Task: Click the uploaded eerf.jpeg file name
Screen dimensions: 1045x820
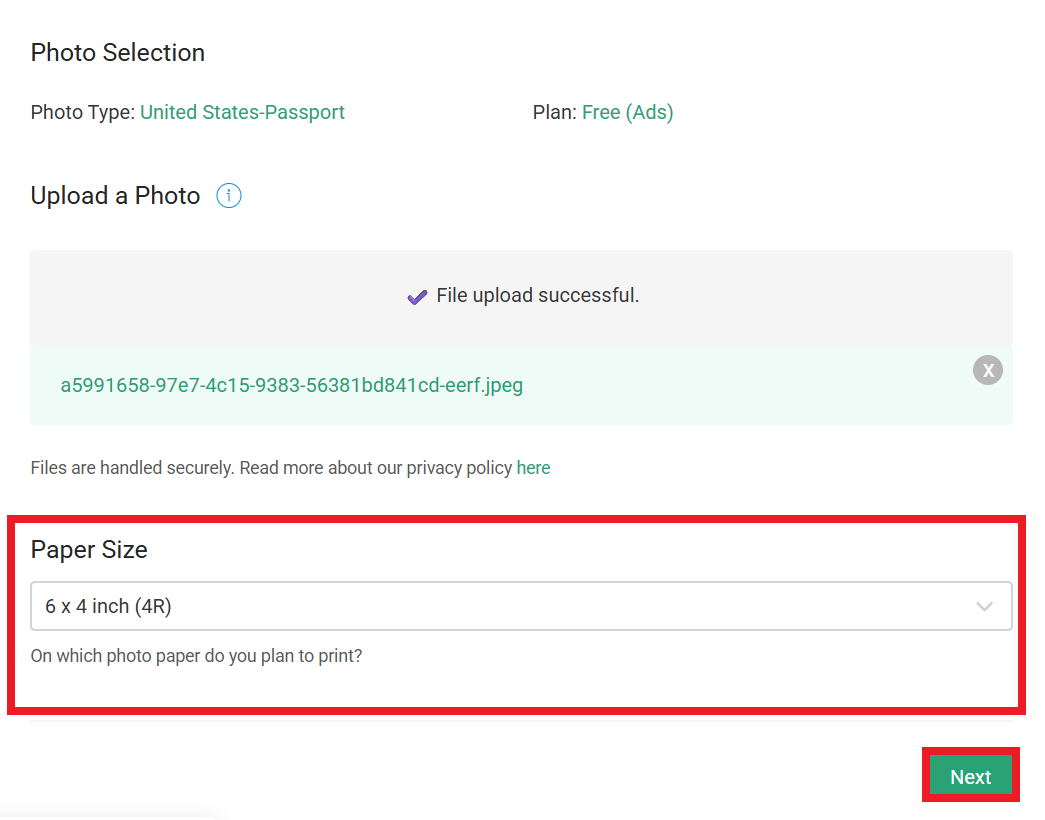Action: tap(291, 385)
